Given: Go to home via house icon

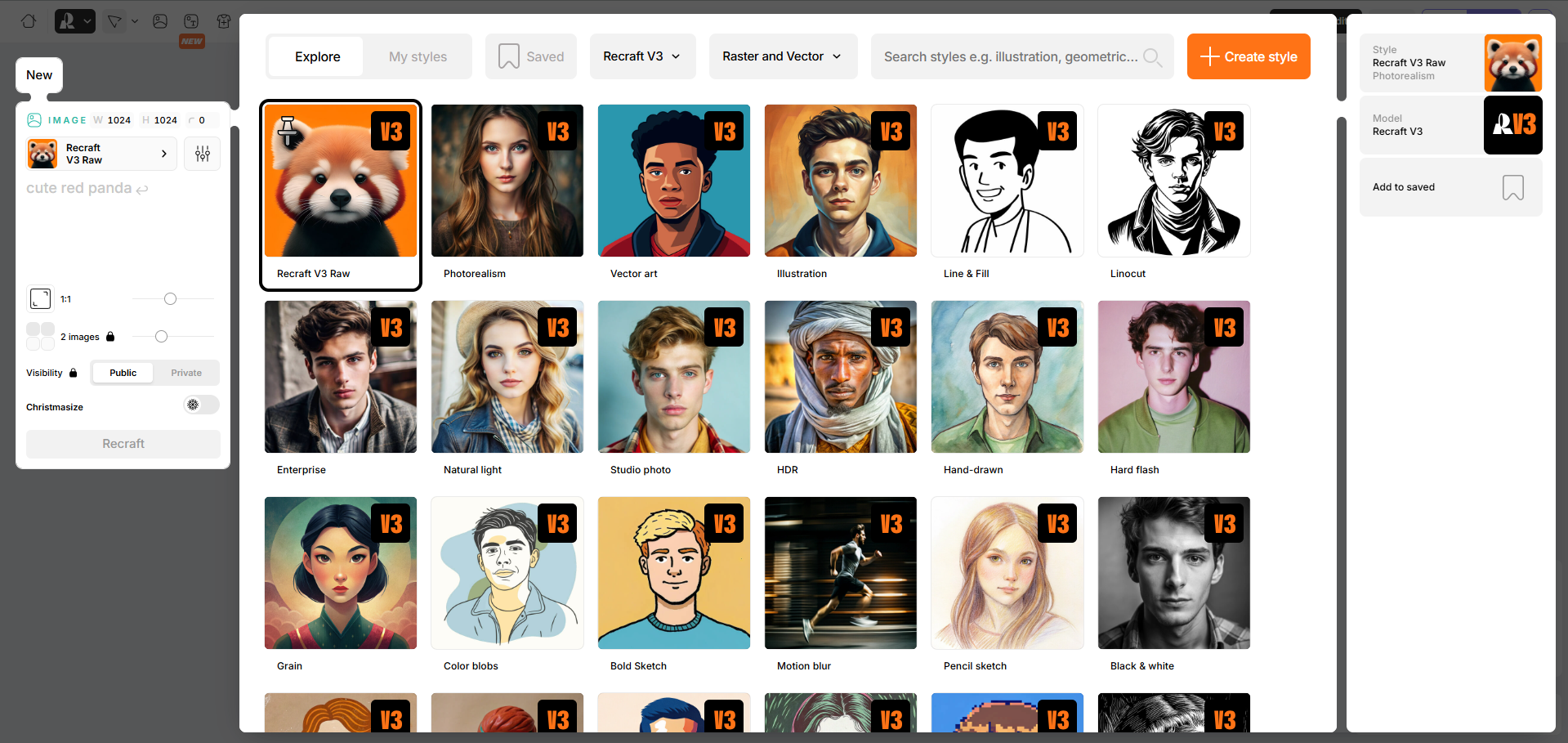Looking at the screenshot, I should coord(29,21).
